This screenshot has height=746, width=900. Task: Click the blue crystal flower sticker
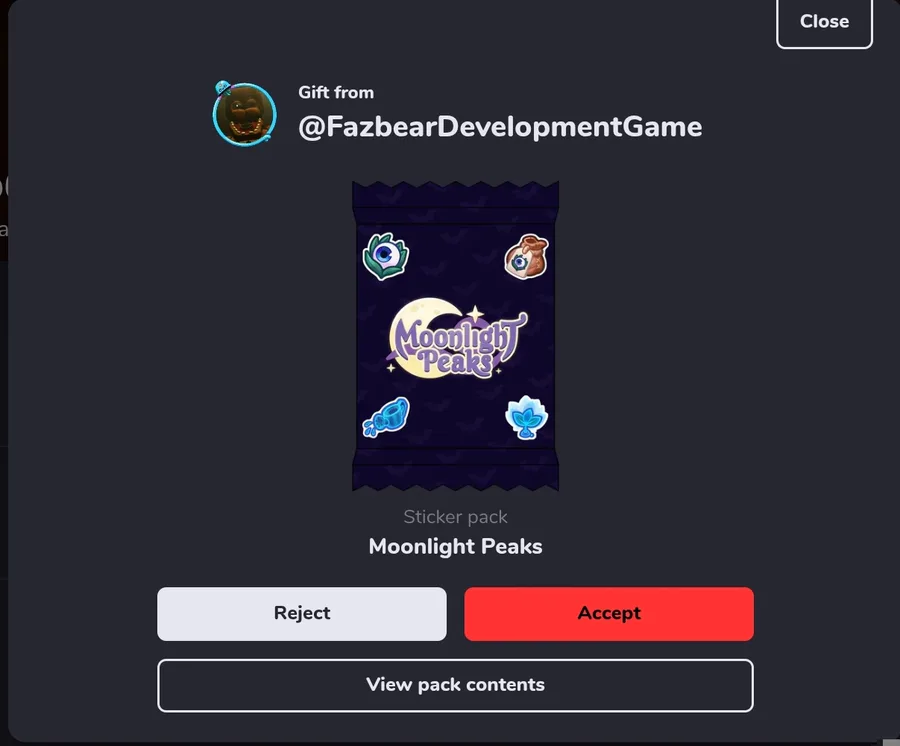tap(526, 417)
